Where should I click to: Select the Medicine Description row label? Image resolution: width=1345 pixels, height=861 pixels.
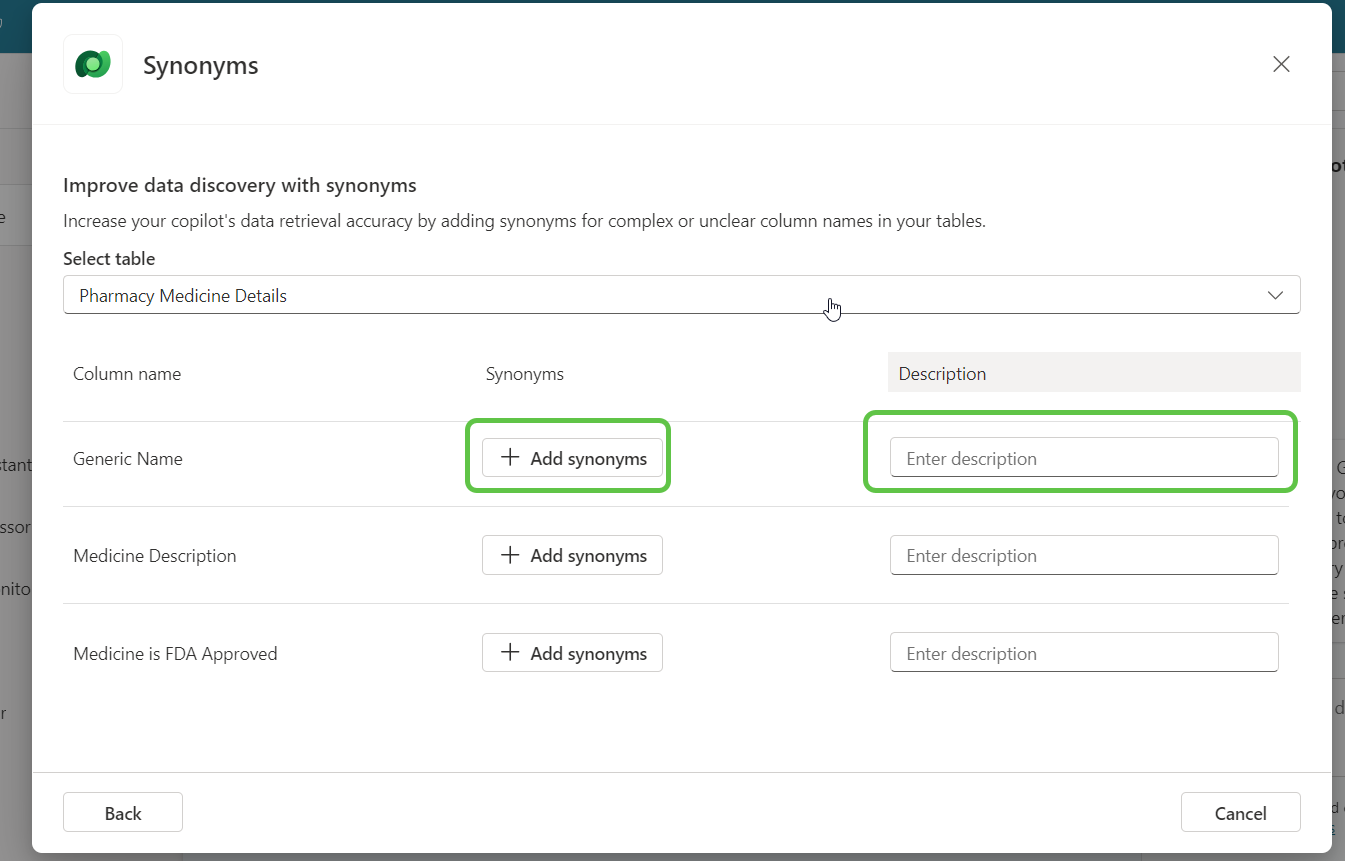(x=155, y=556)
